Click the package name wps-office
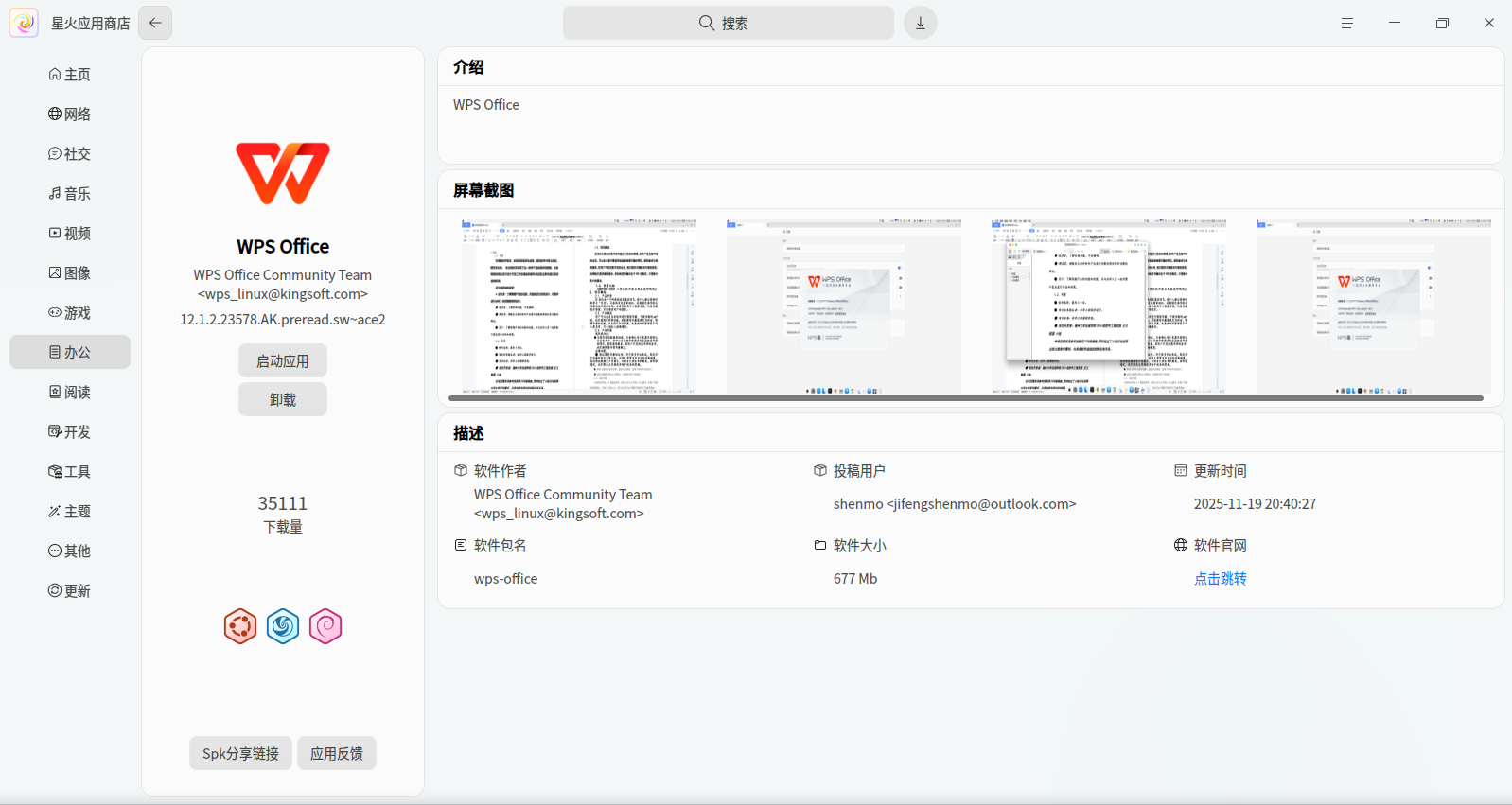This screenshot has width=1512, height=805. pyautogui.click(x=505, y=578)
